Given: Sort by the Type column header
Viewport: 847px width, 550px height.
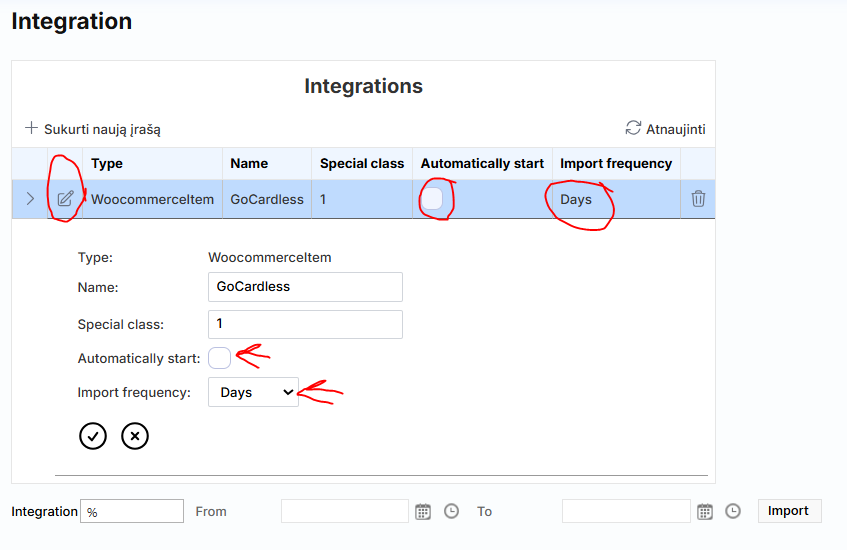Looking at the screenshot, I should [x=107, y=163].
